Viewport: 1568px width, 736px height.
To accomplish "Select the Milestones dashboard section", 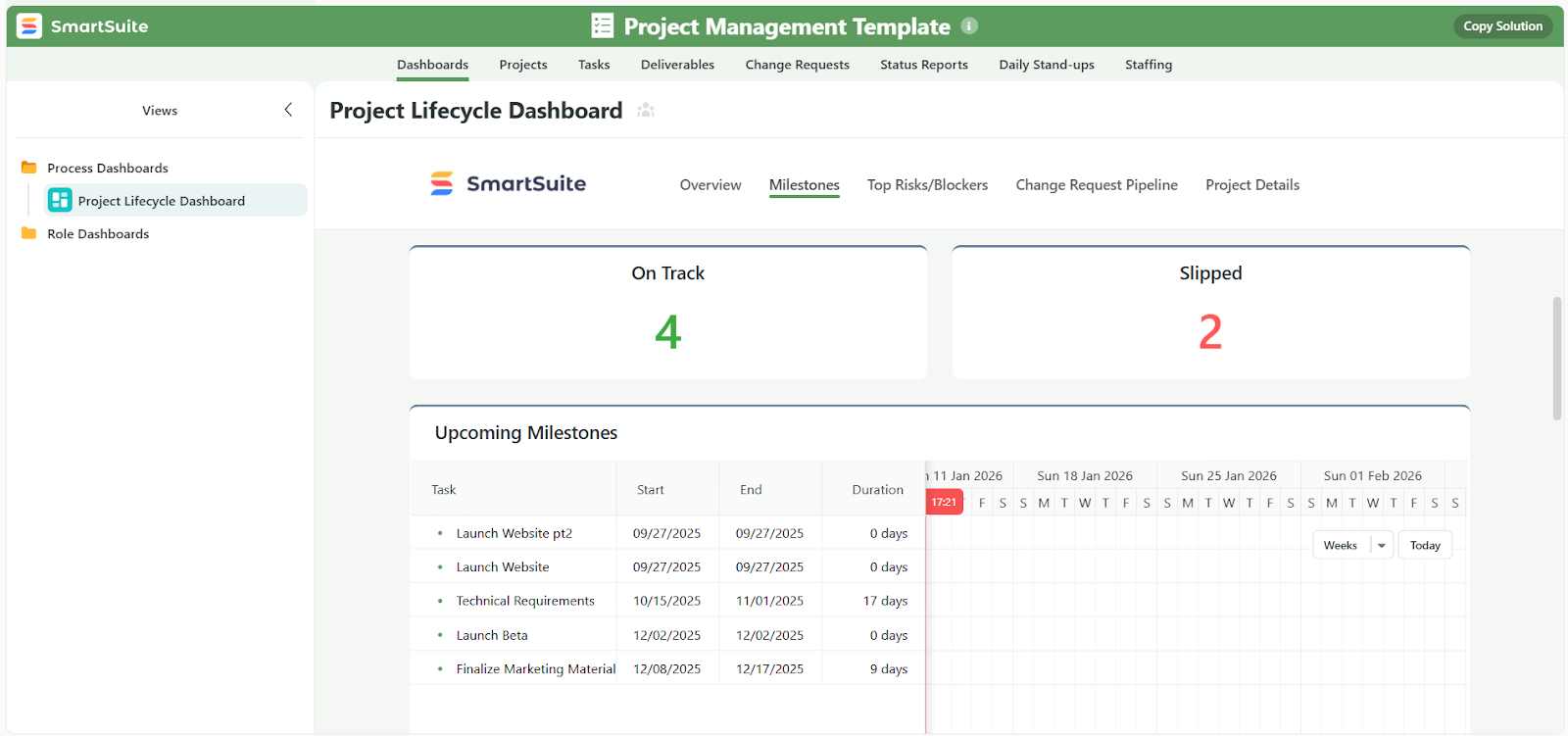I will pos(805,185).
